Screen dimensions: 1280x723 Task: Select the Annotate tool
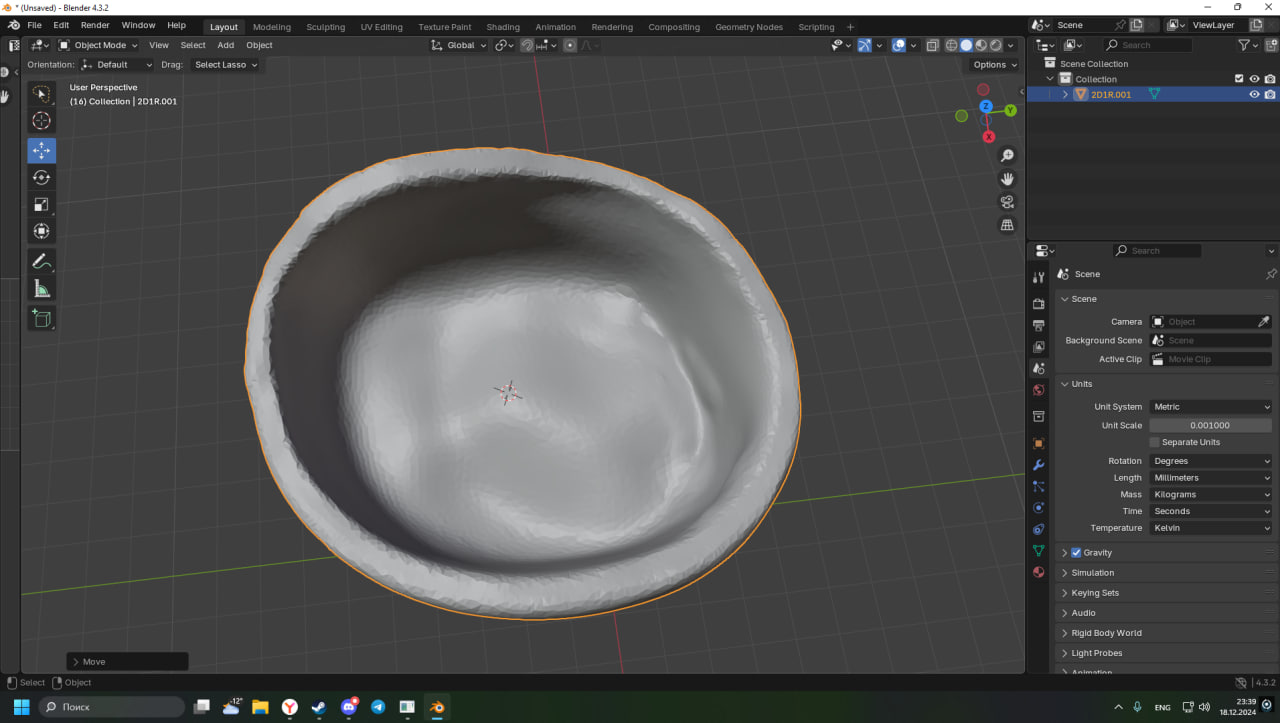[x=41, y=262]
